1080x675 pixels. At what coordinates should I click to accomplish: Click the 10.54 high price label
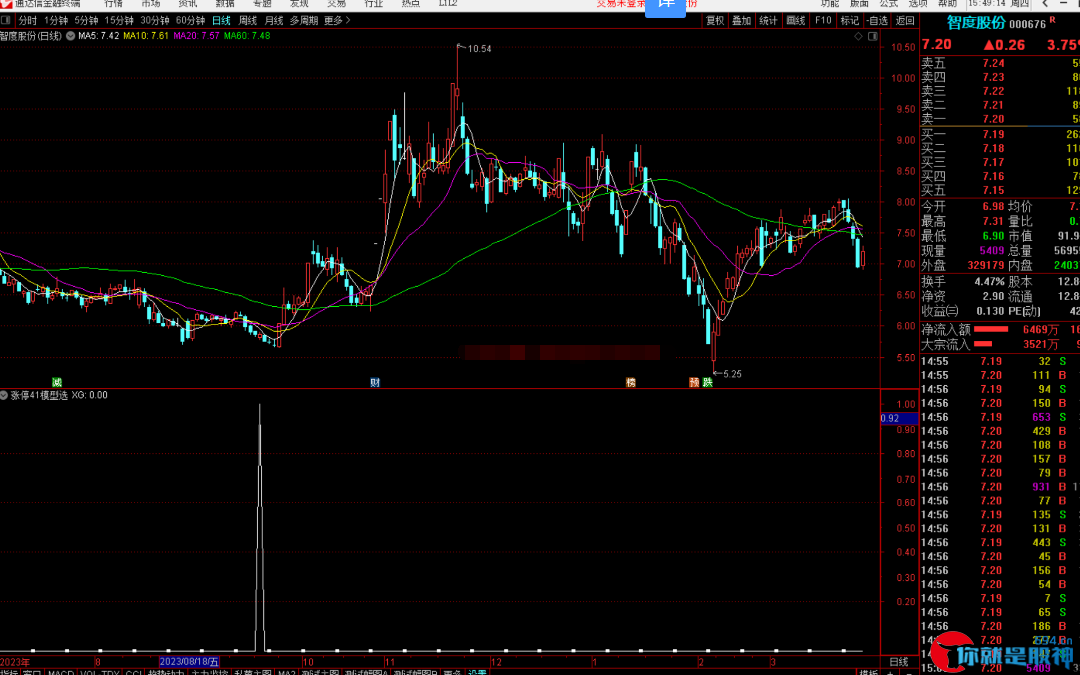coord(479,49)
